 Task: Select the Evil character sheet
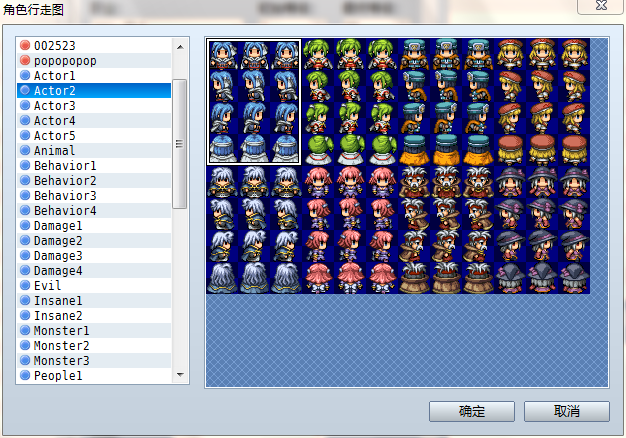(94, 285)
